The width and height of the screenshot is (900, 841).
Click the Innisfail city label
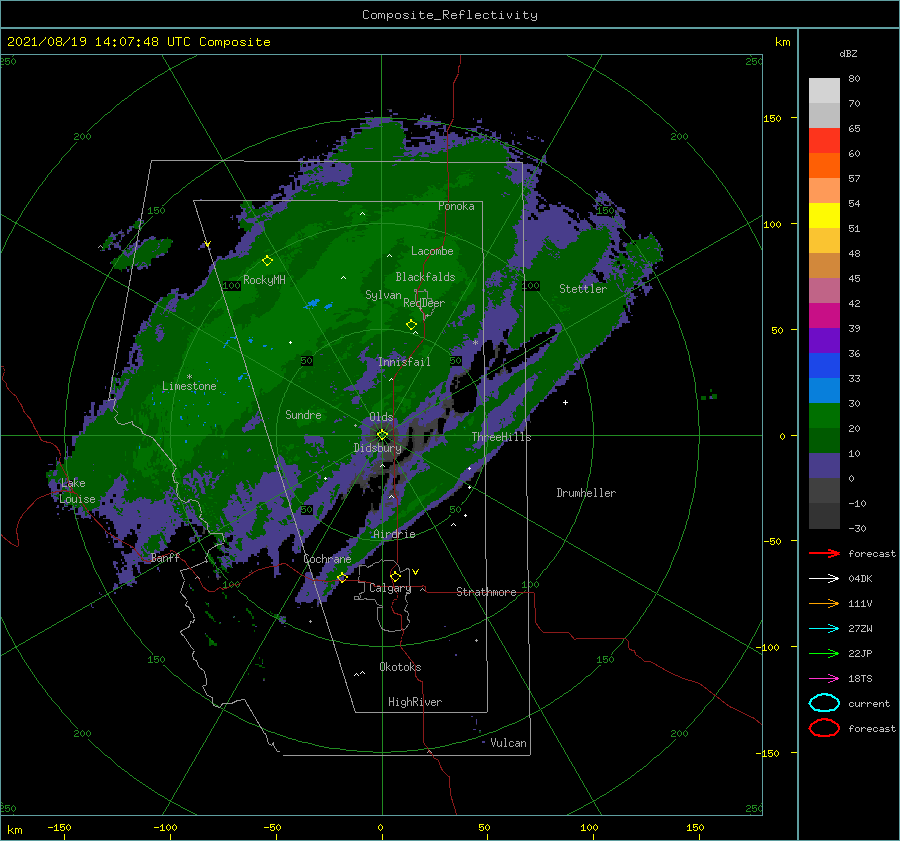click(x=404, y=362)
